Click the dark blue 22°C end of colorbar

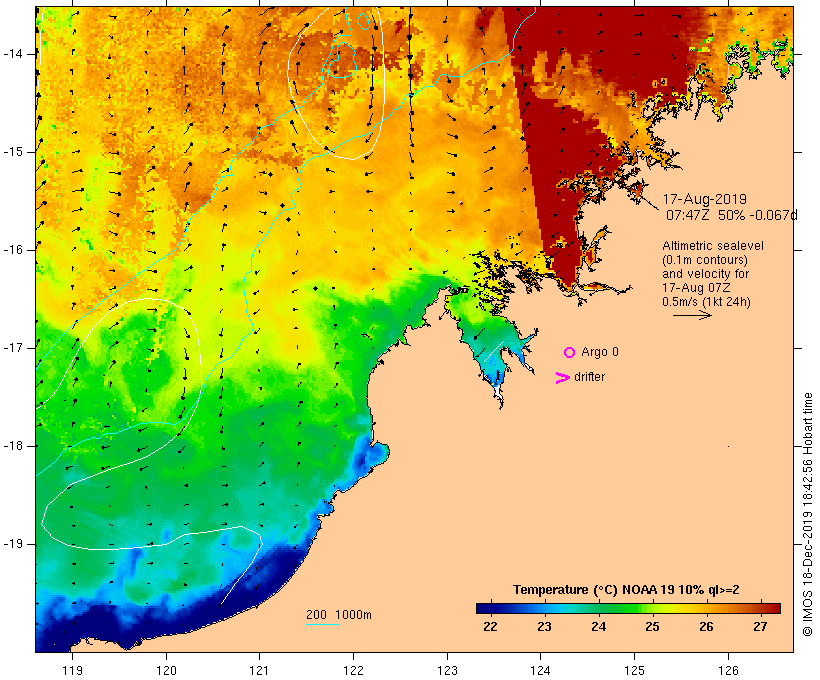483,608
